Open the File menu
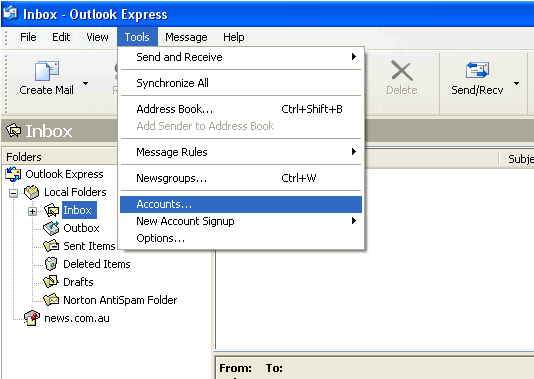 click(28, 37)
